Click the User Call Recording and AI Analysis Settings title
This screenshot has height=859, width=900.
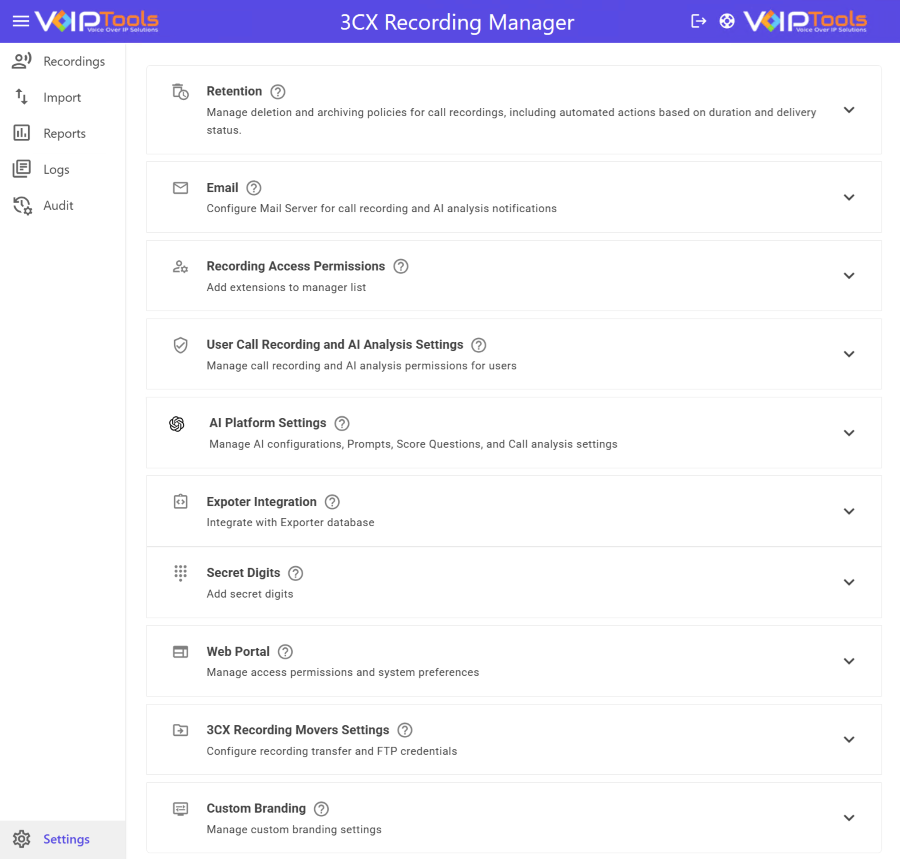point(335,345)
